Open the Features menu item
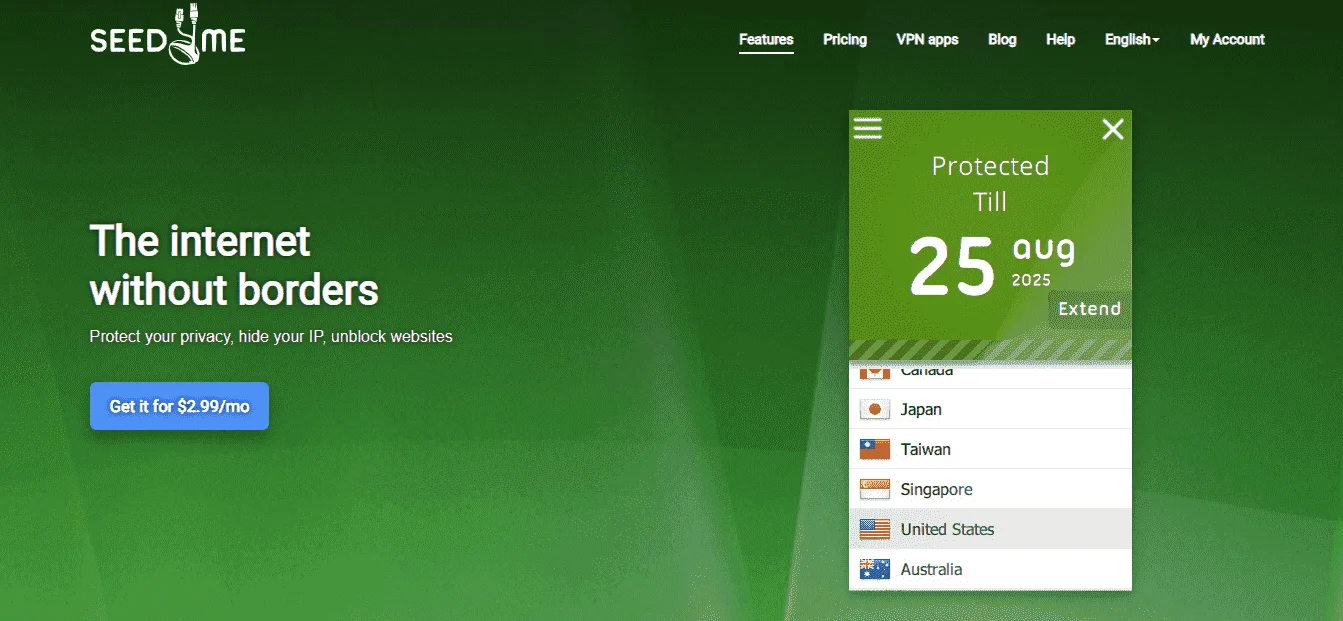Screen dimensions: 1343x621 click(766, 40)
